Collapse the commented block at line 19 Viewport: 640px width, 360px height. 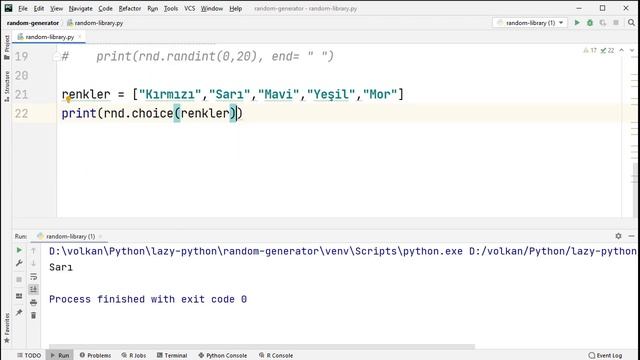(57, 57)
